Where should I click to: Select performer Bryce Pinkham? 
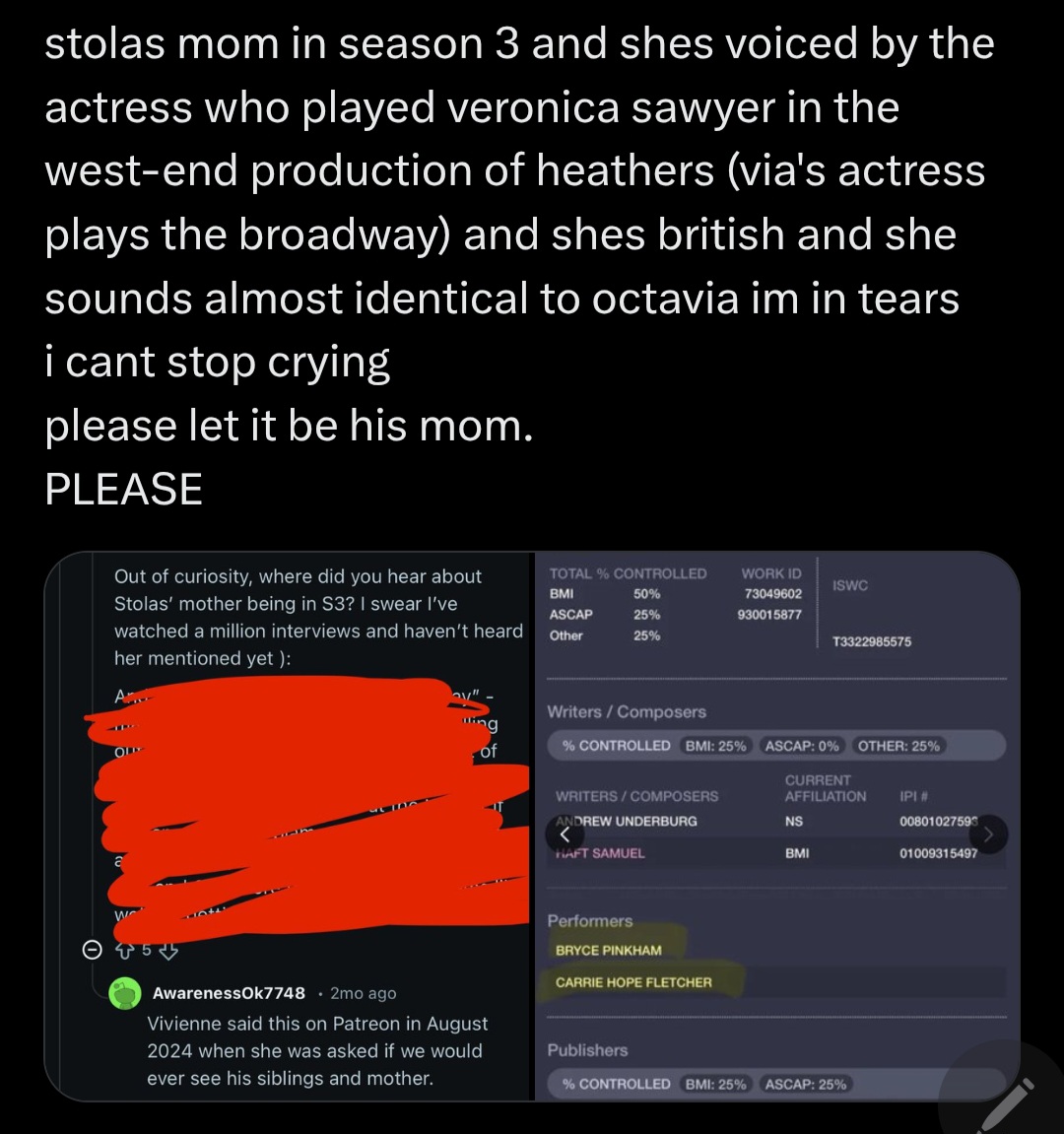[x=608, y=951]
